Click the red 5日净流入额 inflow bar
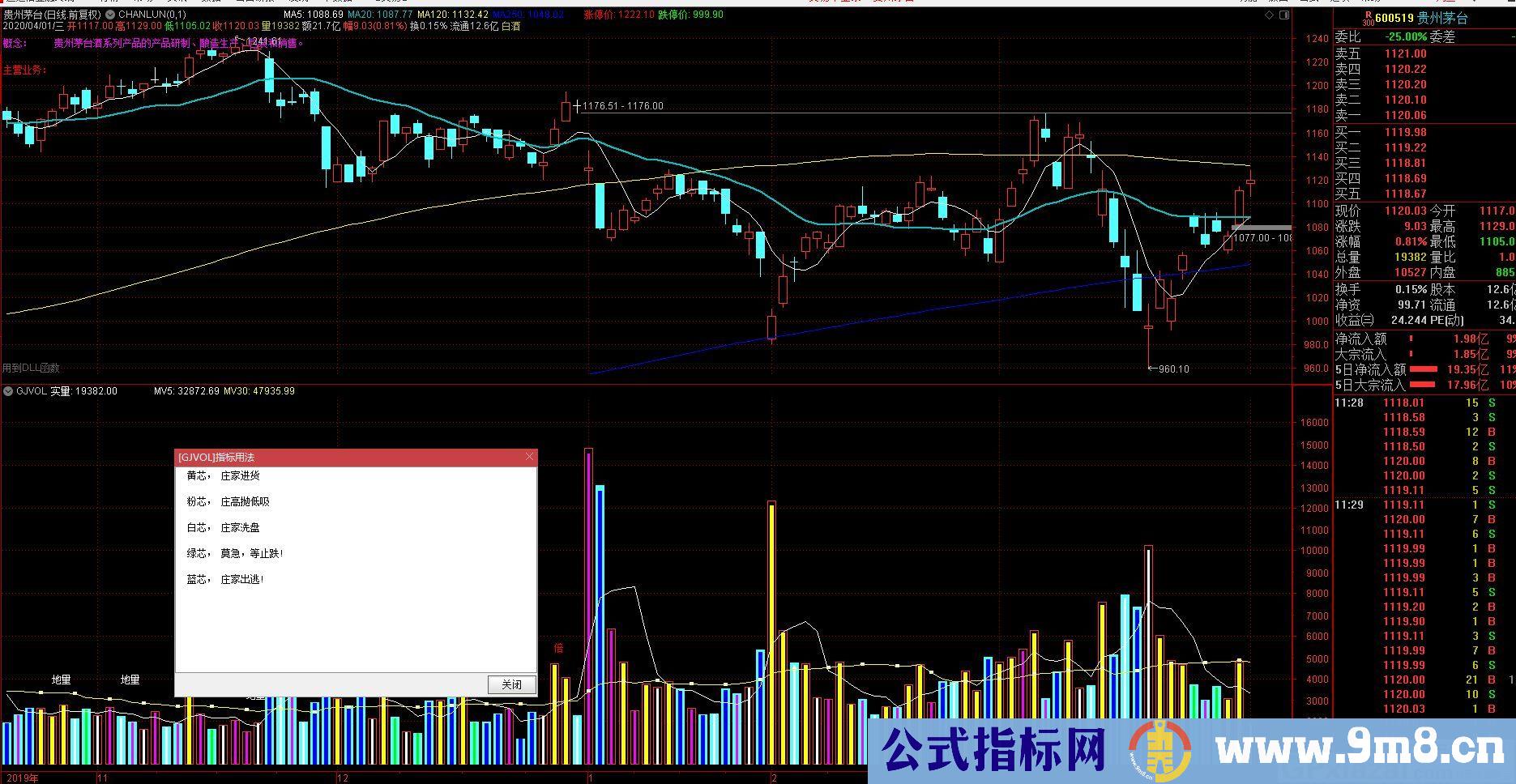The width and height of the screenshot is (1516, 784). point(1423,369)
